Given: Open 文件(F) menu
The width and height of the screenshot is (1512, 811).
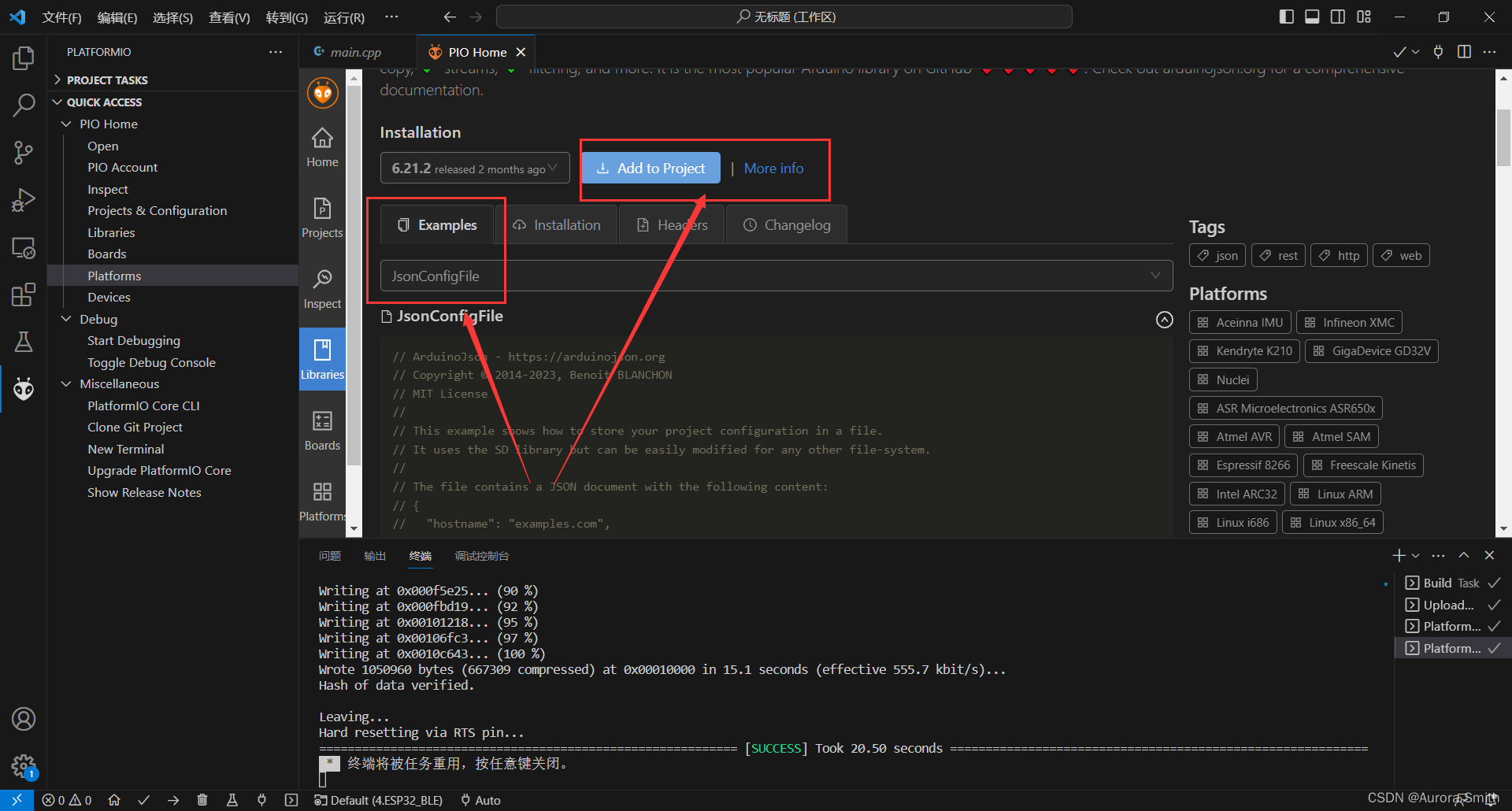Looking at the screenshot, I should 61,17.
